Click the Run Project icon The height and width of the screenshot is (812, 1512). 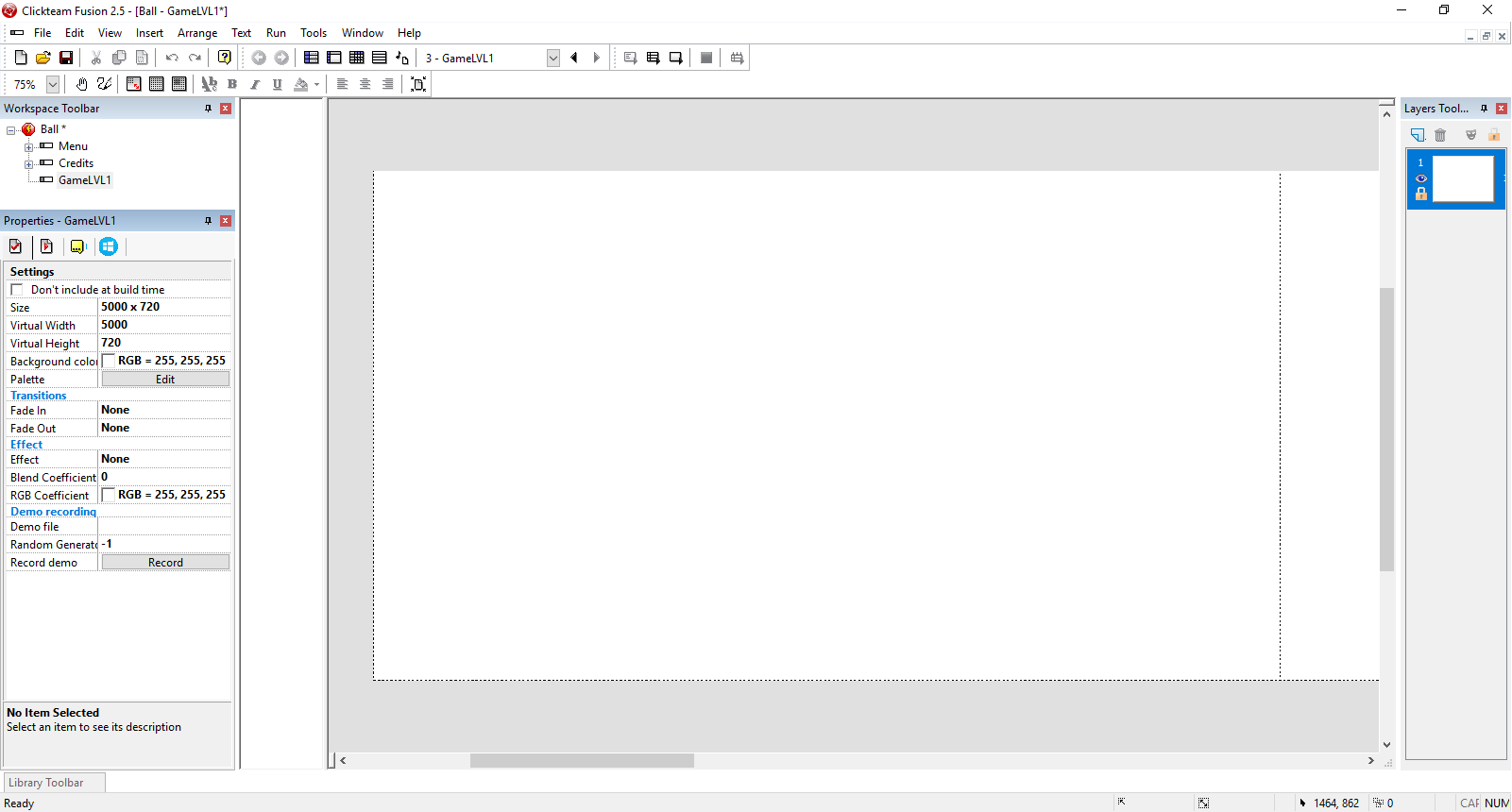point(630,58)
